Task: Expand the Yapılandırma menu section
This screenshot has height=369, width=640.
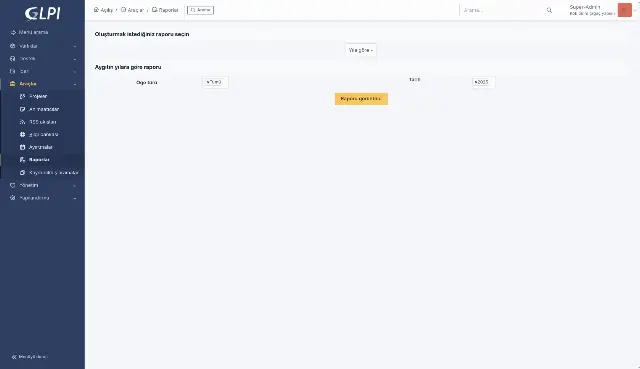Action: (42, 198)
